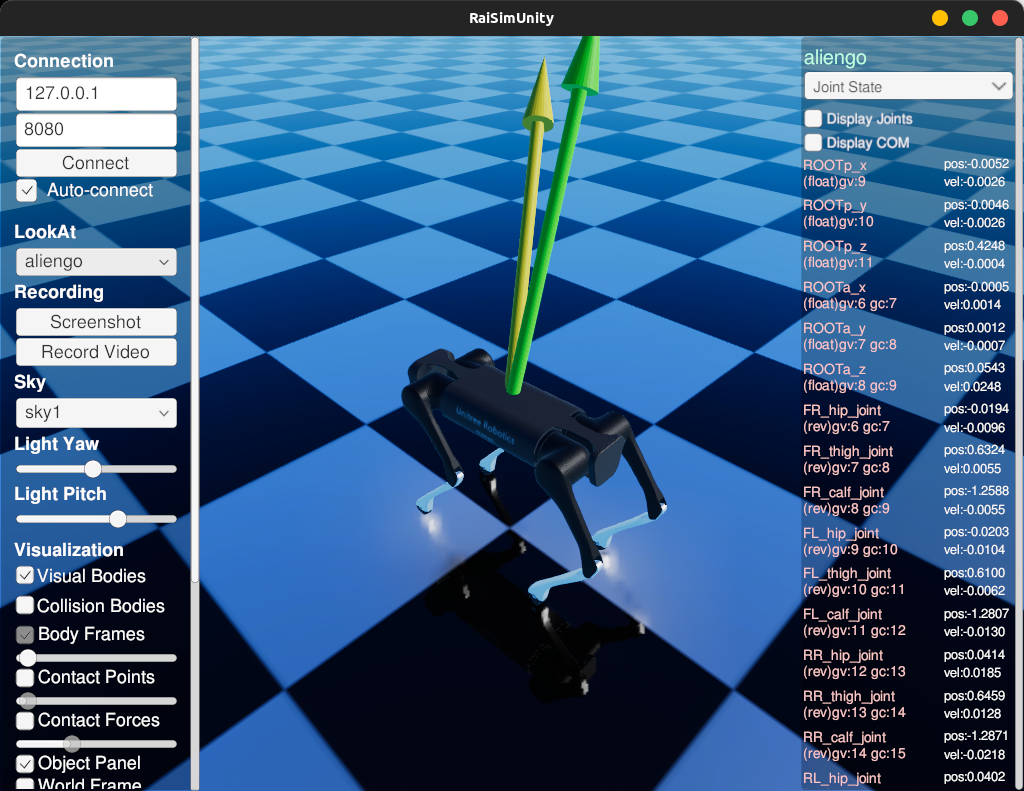Start recording with the Record Video button
The height and width of the screenshot is (791, 1024).
click(x=96, y=352)
